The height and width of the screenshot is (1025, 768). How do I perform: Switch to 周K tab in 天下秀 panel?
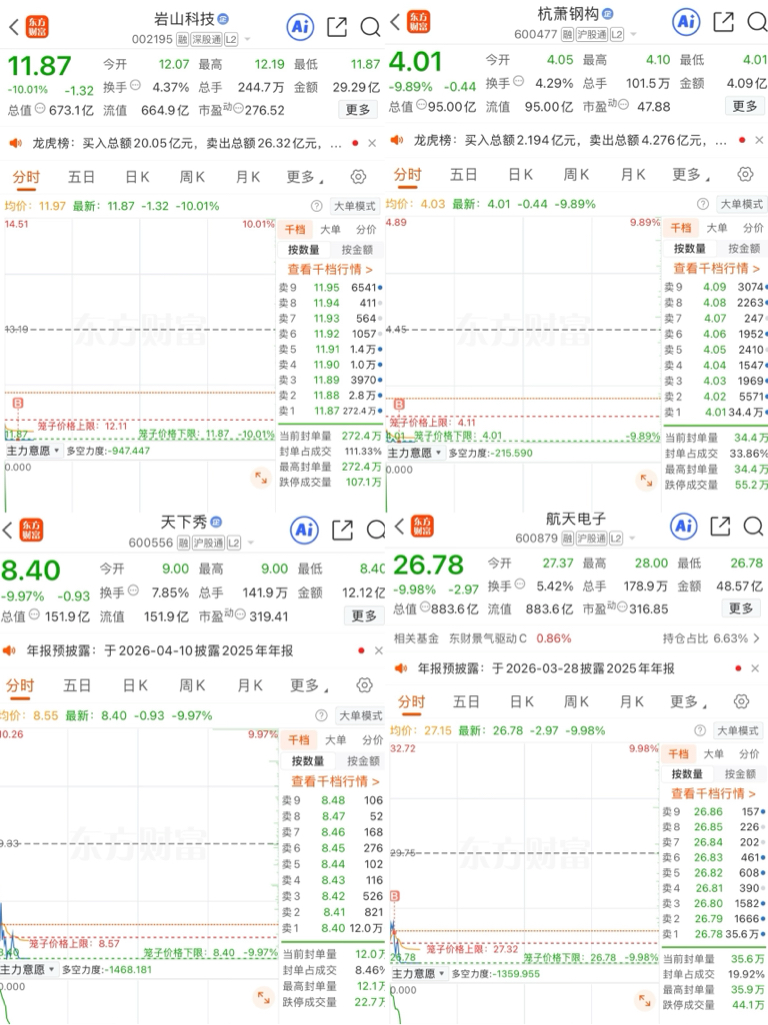point(192,685)
